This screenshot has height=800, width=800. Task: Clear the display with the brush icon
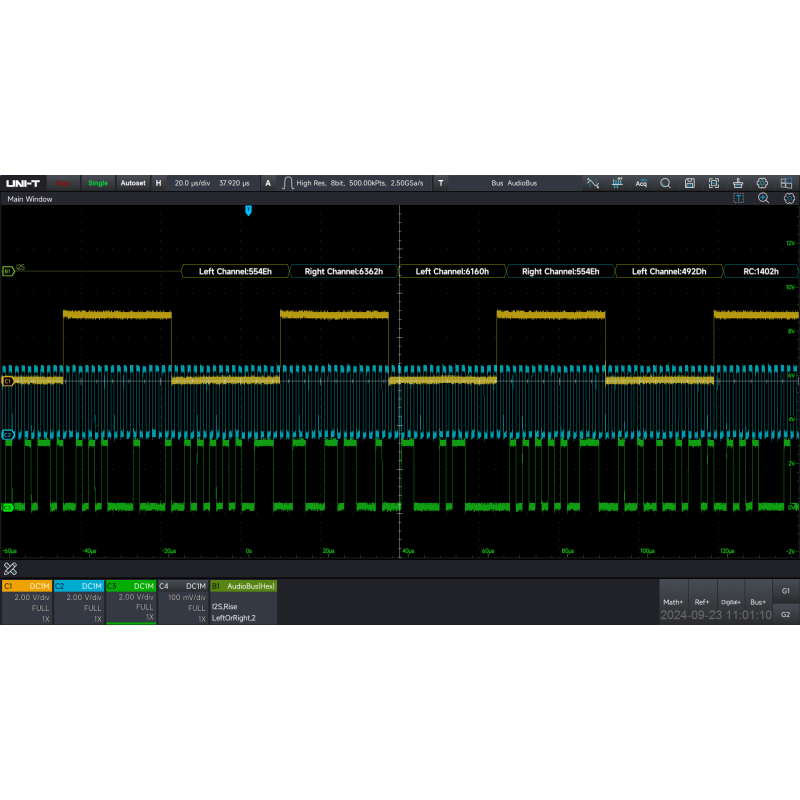pos(738,183)
